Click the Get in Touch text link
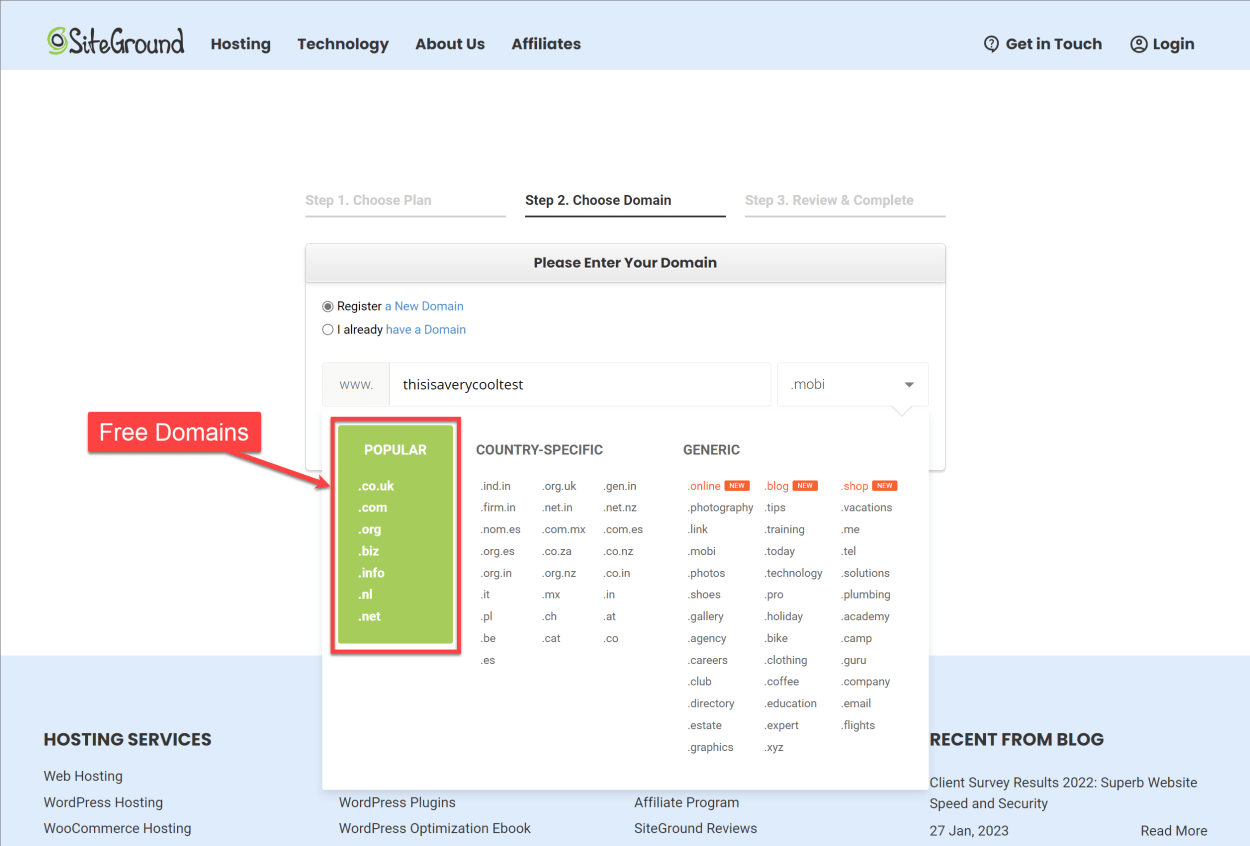The image size is (1250, 846). point(1054,44)
